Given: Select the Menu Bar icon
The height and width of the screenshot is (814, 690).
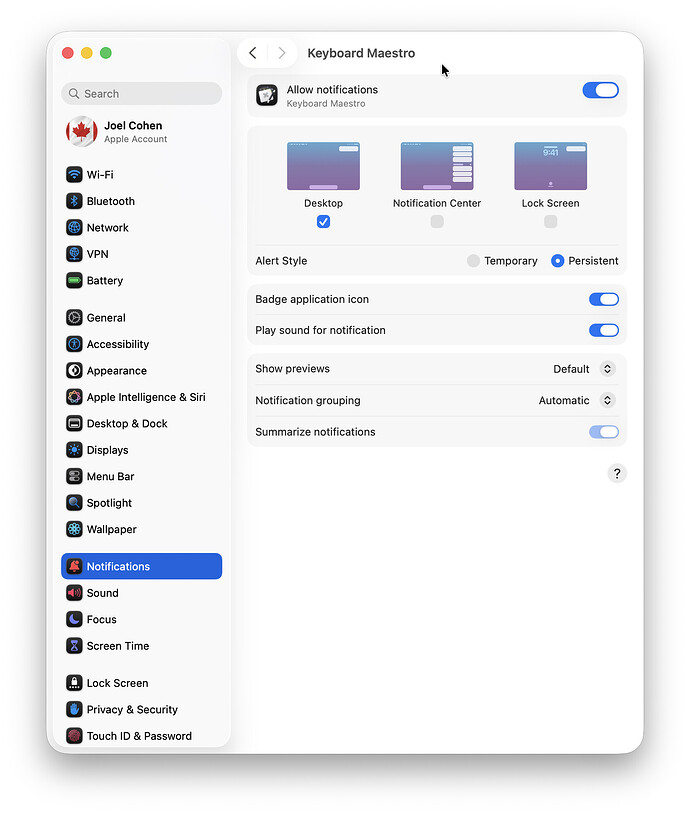Looking at the screenshot, I should tap(74, 476).
